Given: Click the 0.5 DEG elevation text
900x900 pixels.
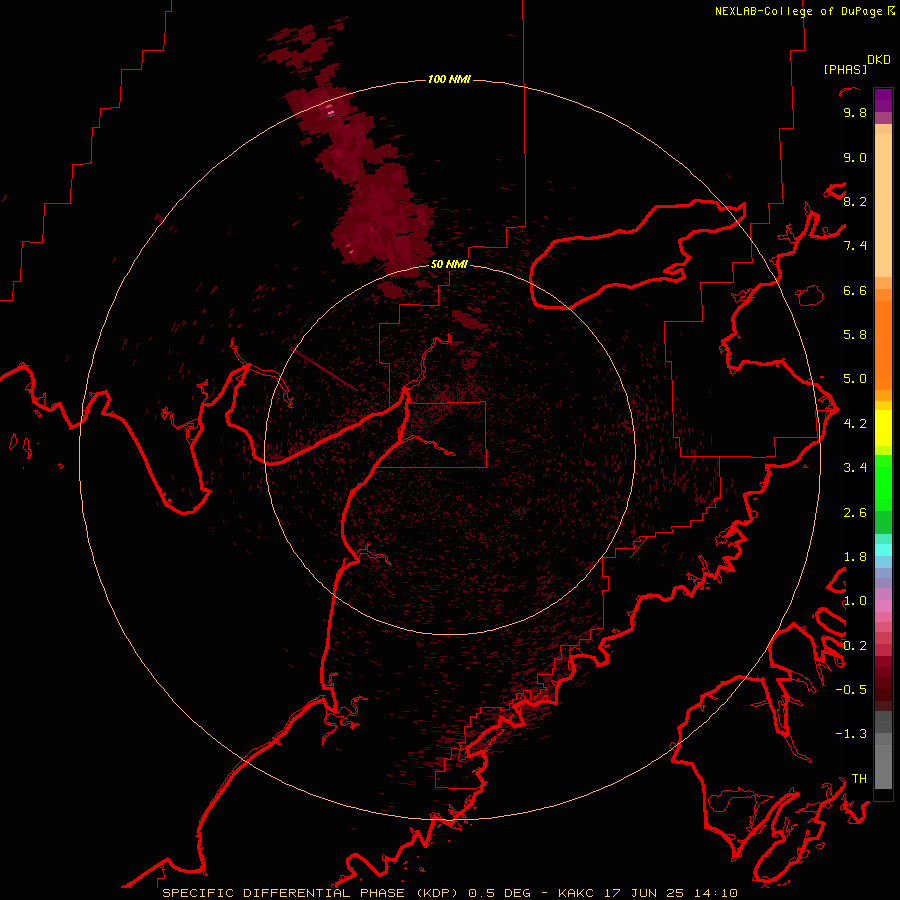Looking at the screenshot, I should pyautogui.click(x=499, y=893).
